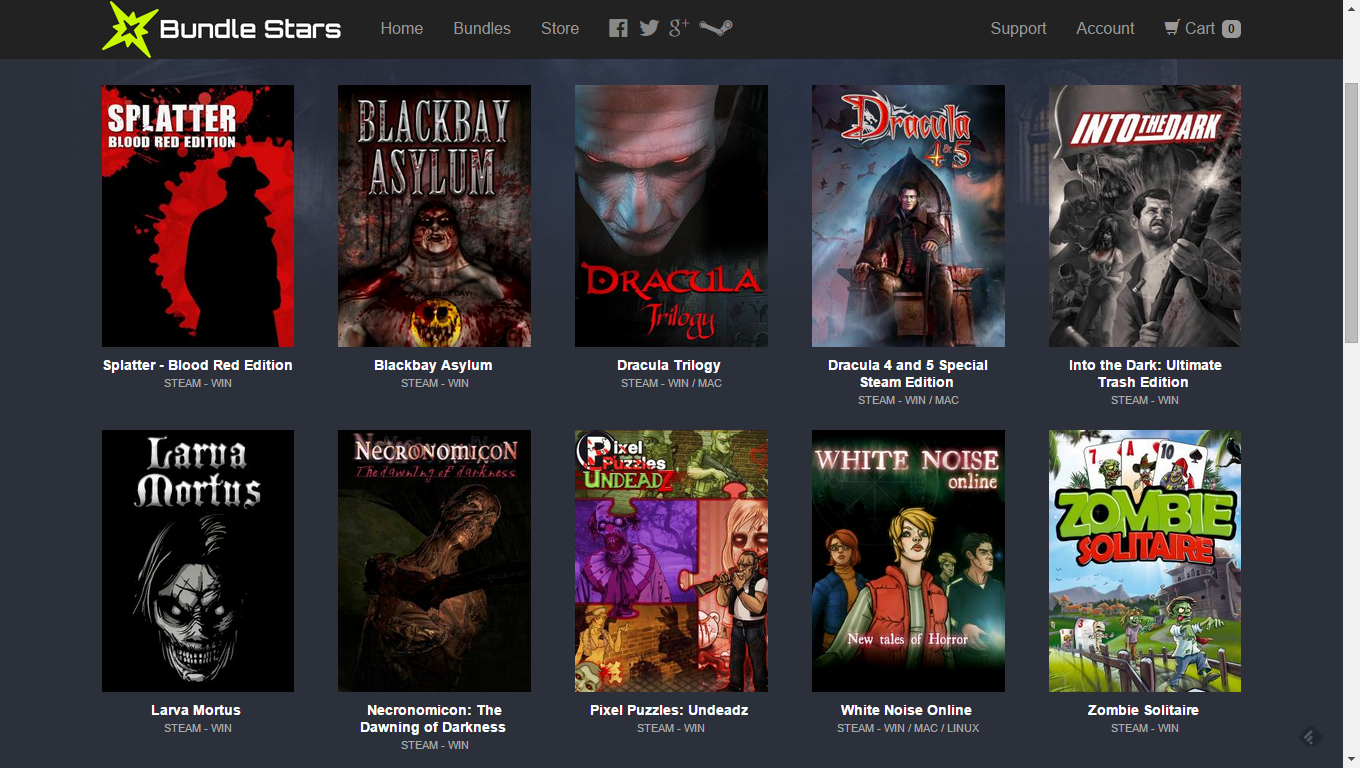The width and height of the screenshot is (1360, 768).
Task: Click the Into the Dark cover art
Action: click(x=1145, y=216)
